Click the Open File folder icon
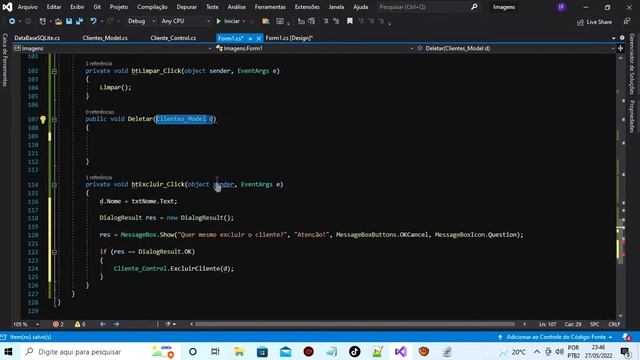 tap(59, 21)
